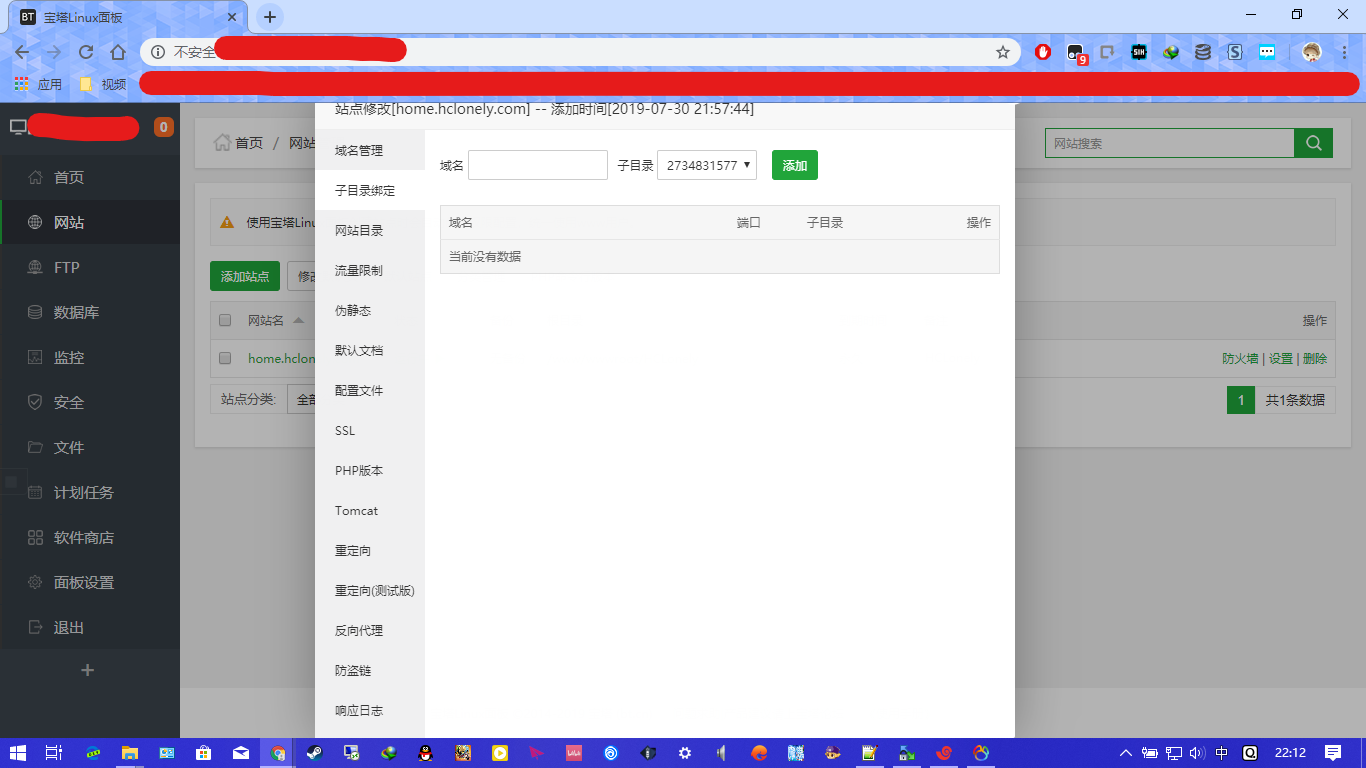Click the Chrome profile avatar
This screenshot has width=1366, height=768.
pos(1312,52)
